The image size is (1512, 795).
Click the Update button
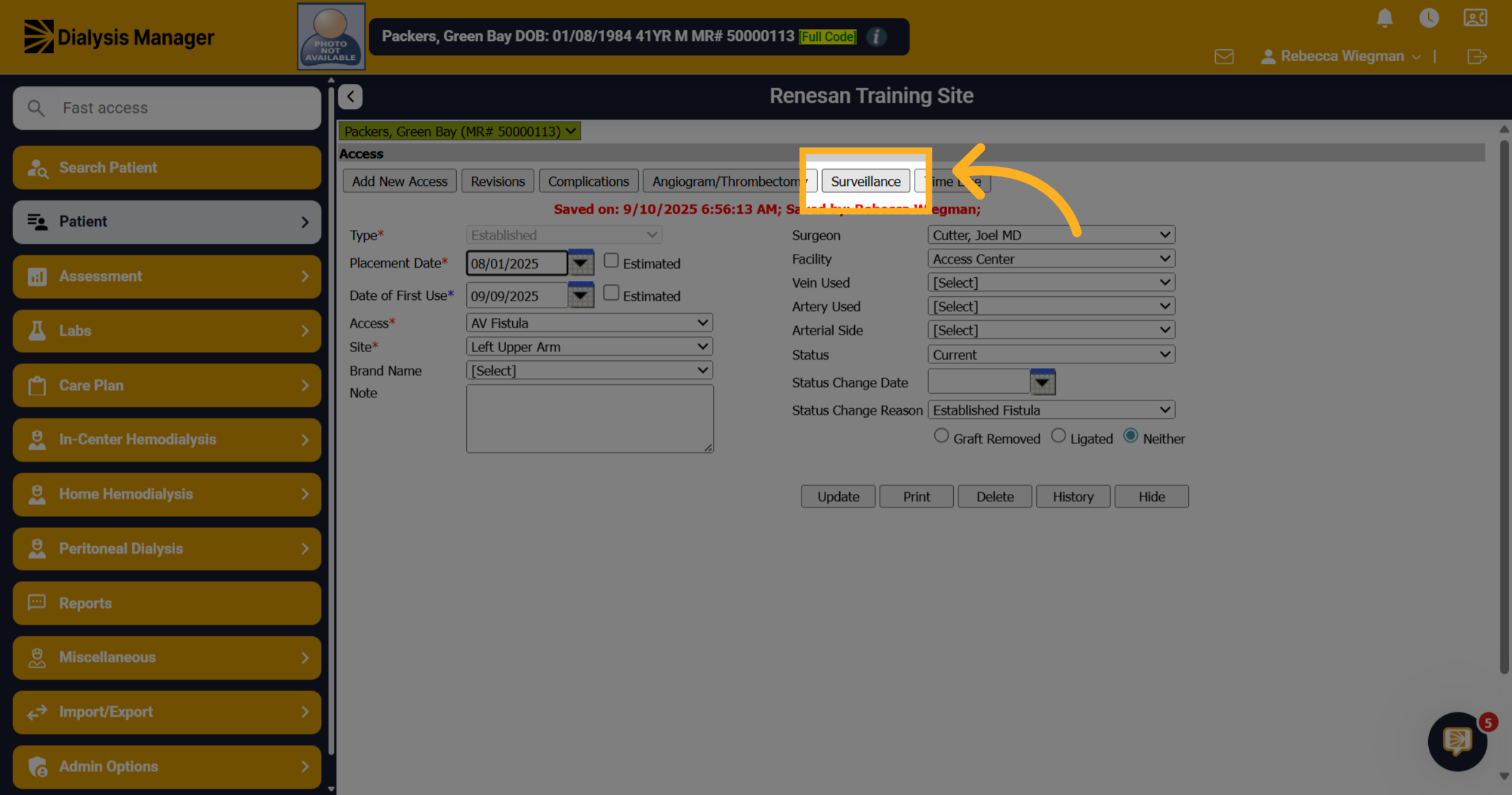pyautogui.click(x=839, y=496)
